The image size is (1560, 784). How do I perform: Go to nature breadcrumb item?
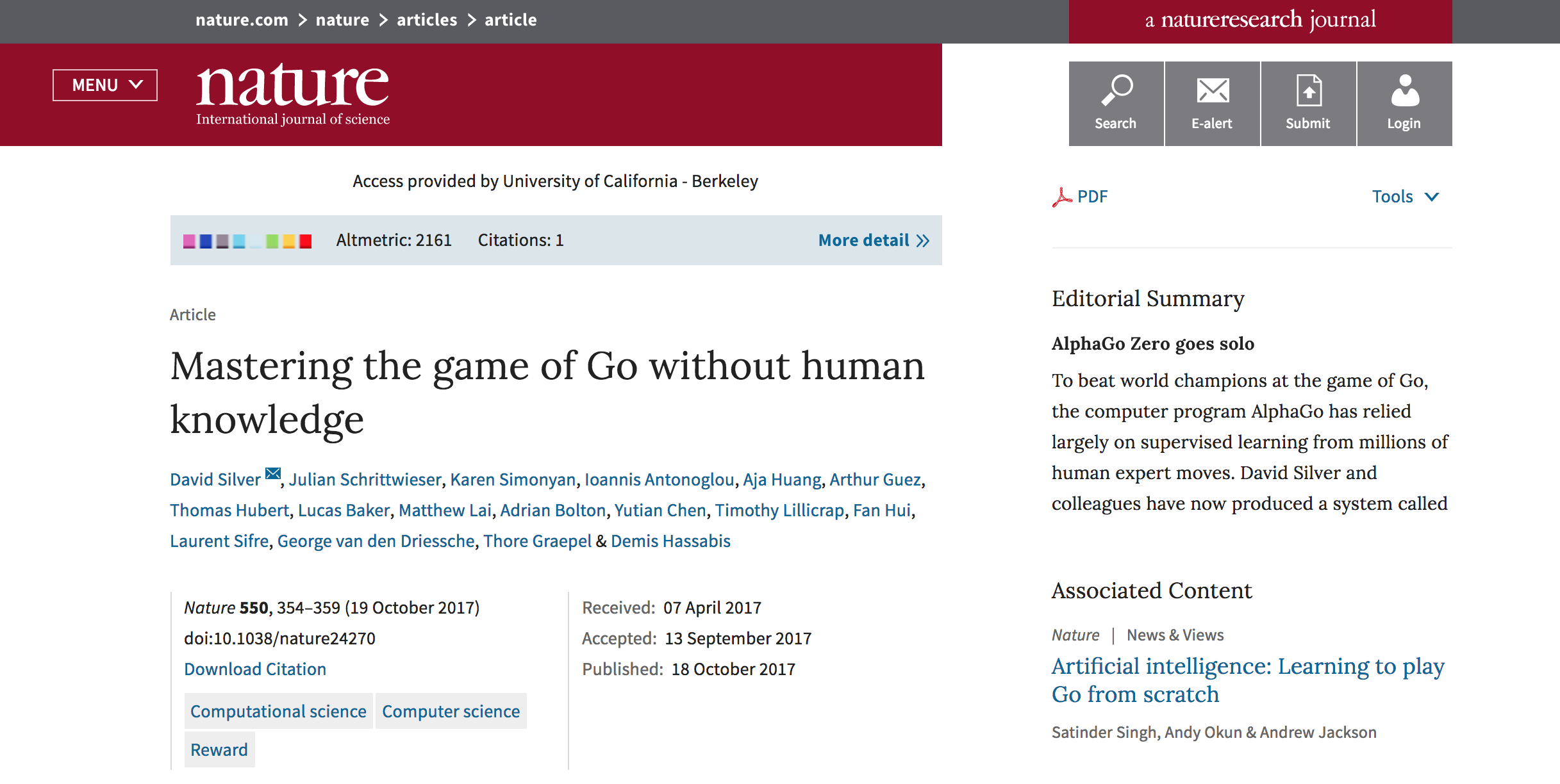click(x=342, y=20)
